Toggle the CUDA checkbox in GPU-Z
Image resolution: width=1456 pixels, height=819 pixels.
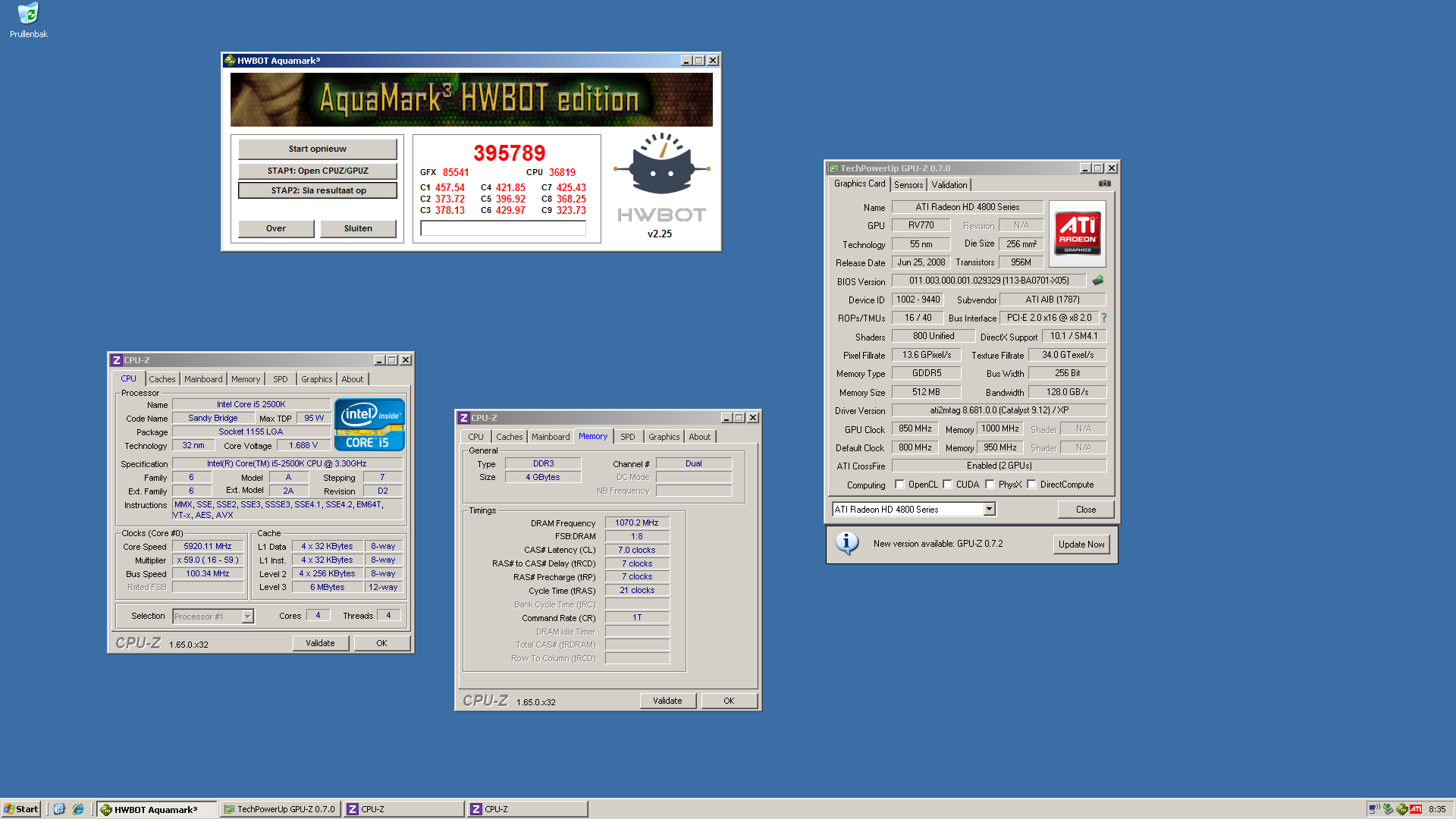(x=948, y=485)
